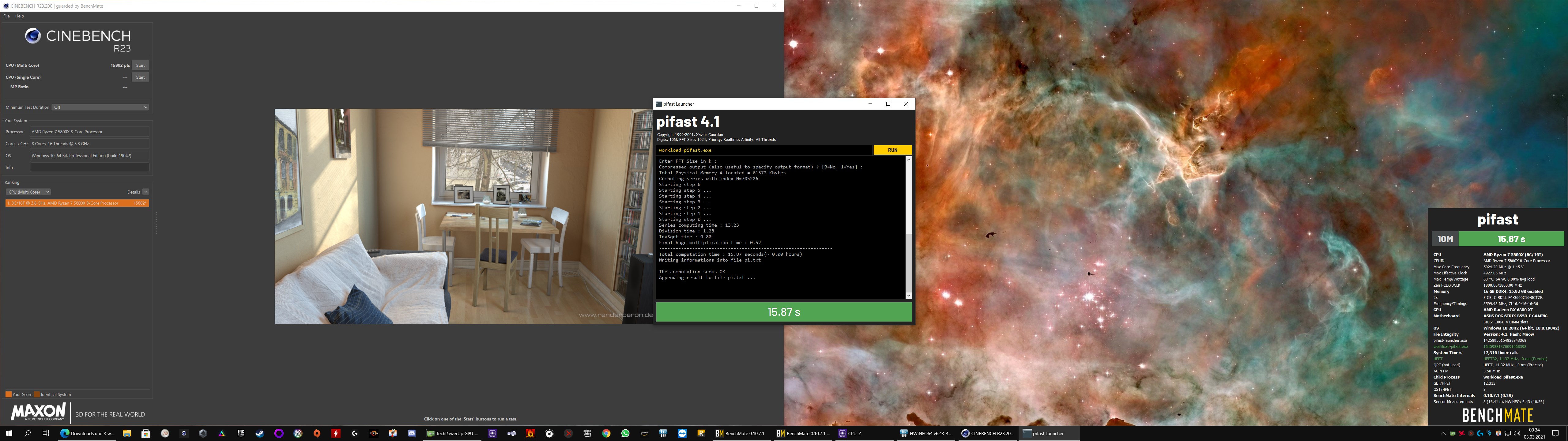Image resolution: width=1568 pixels, height=441 pixels.
Task: Open Task View on the taskbar
Action: (46, 434)
